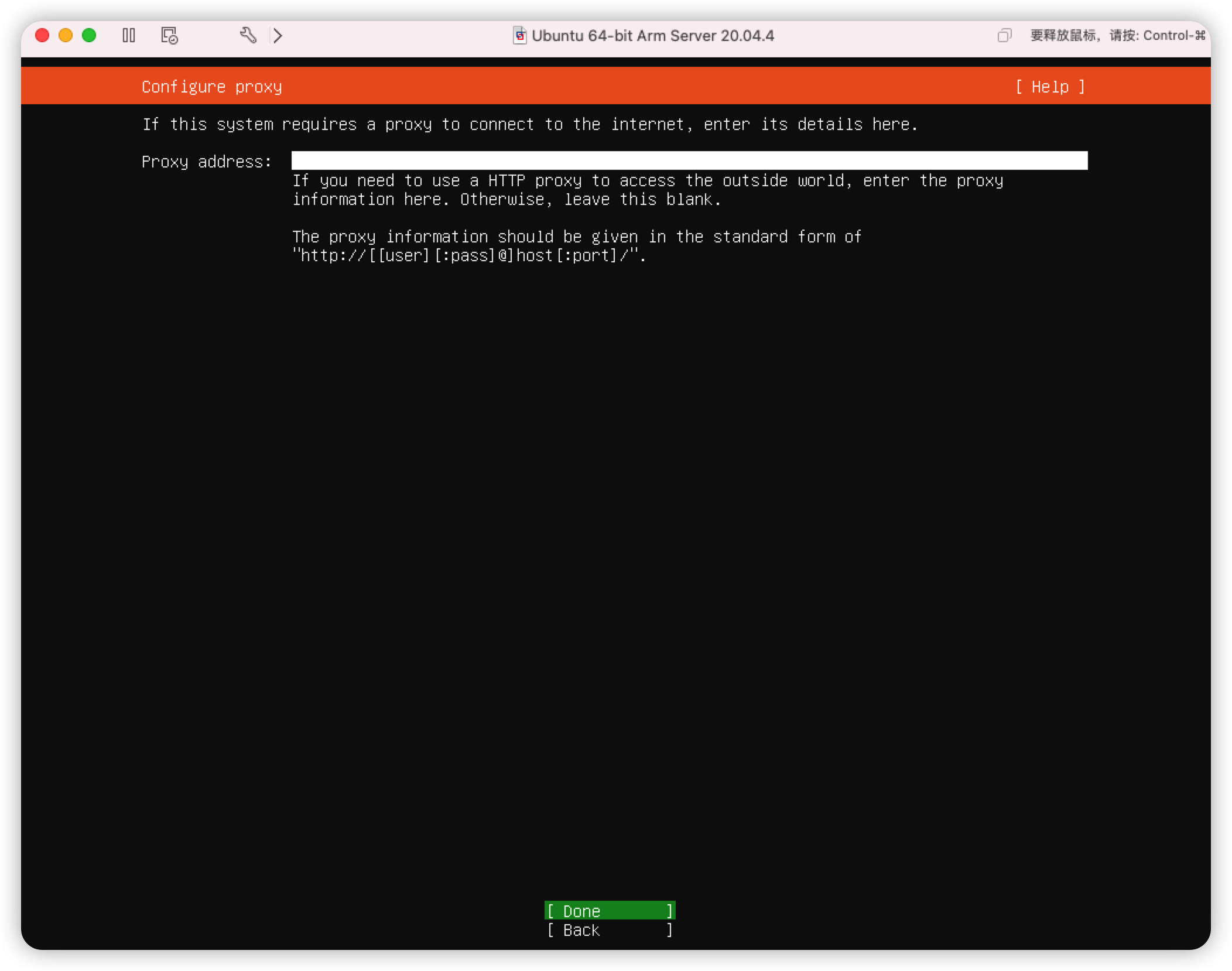Click the Configure proxy heading

pos(211,87)
